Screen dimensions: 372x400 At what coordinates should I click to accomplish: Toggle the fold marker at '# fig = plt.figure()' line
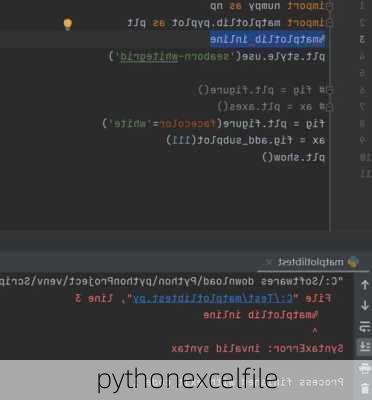330,90
